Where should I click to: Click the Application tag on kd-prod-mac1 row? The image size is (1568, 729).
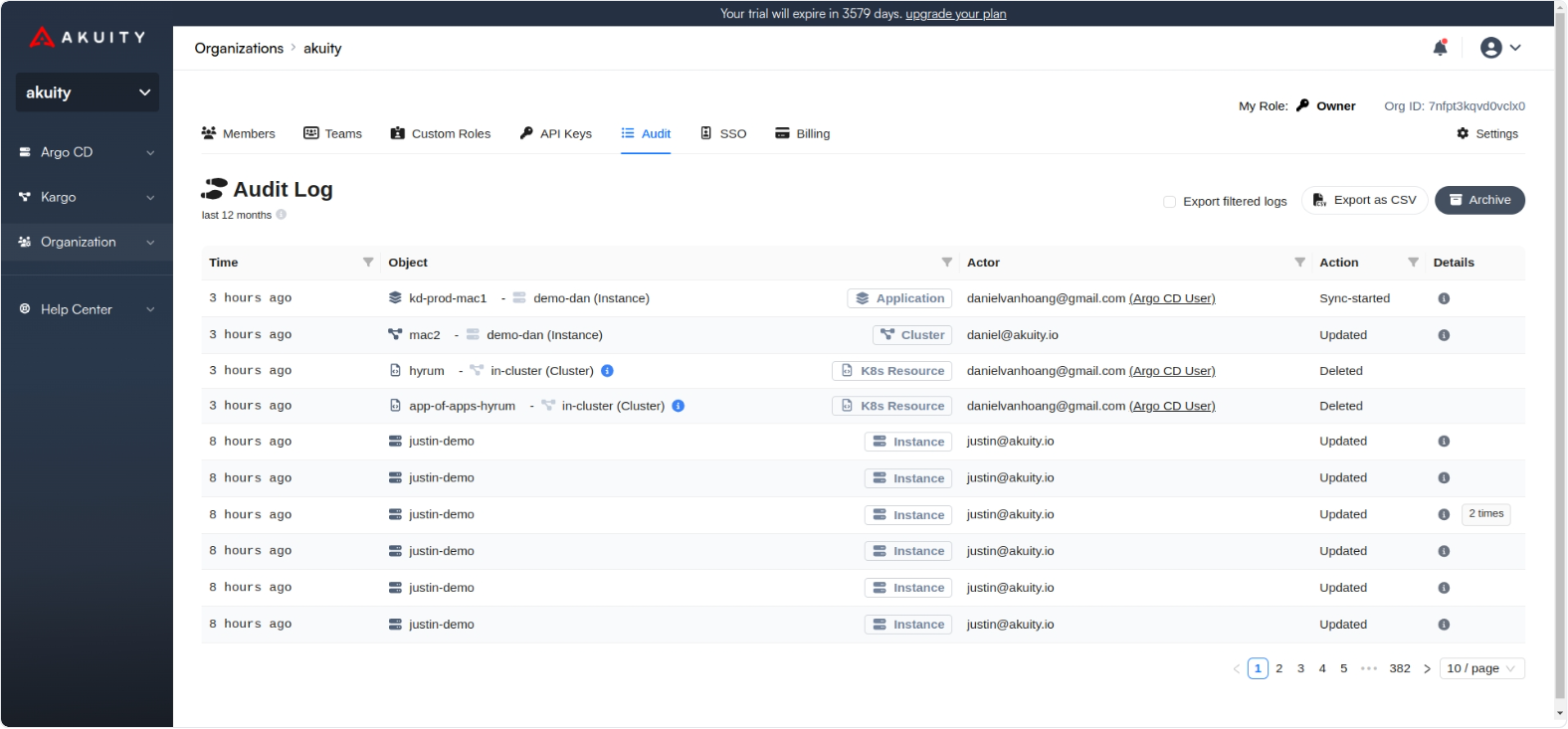(x=899, y=298)
